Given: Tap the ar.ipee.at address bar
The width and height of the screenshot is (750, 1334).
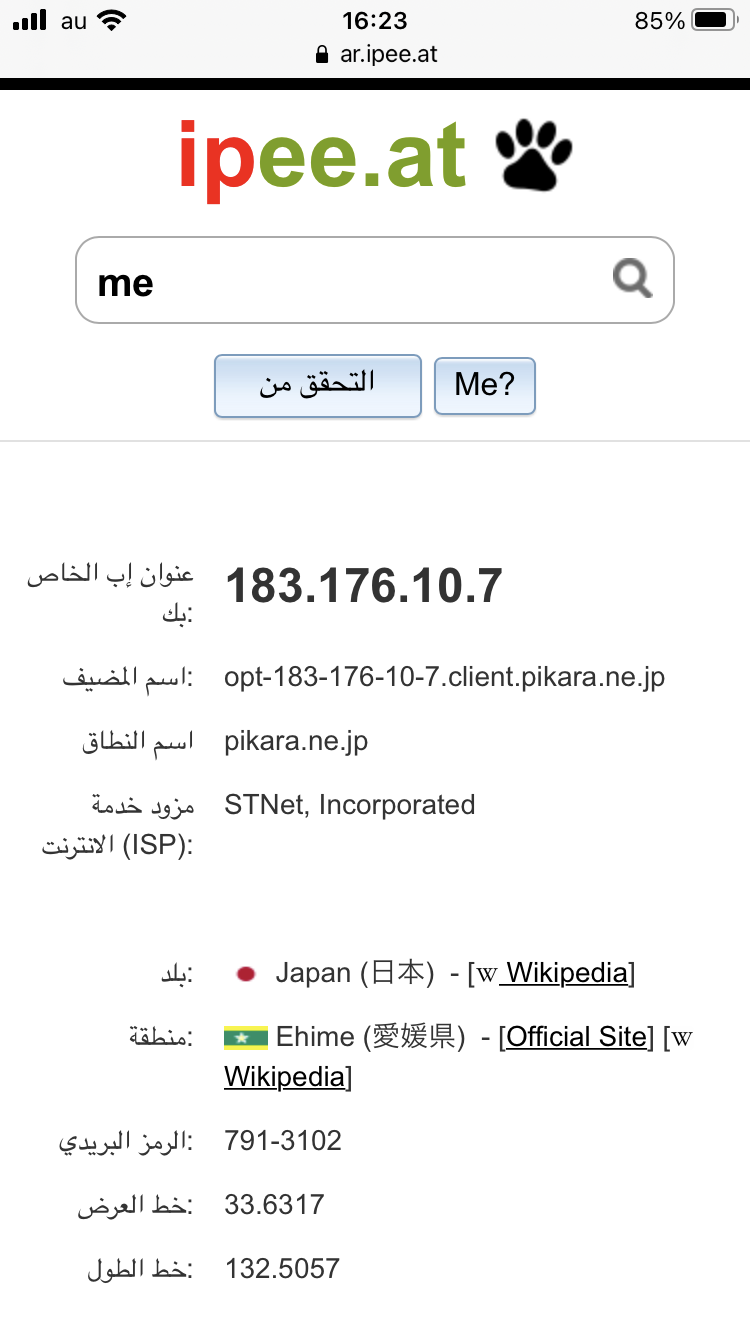Looking at the screenshot, I should (388, 54).
